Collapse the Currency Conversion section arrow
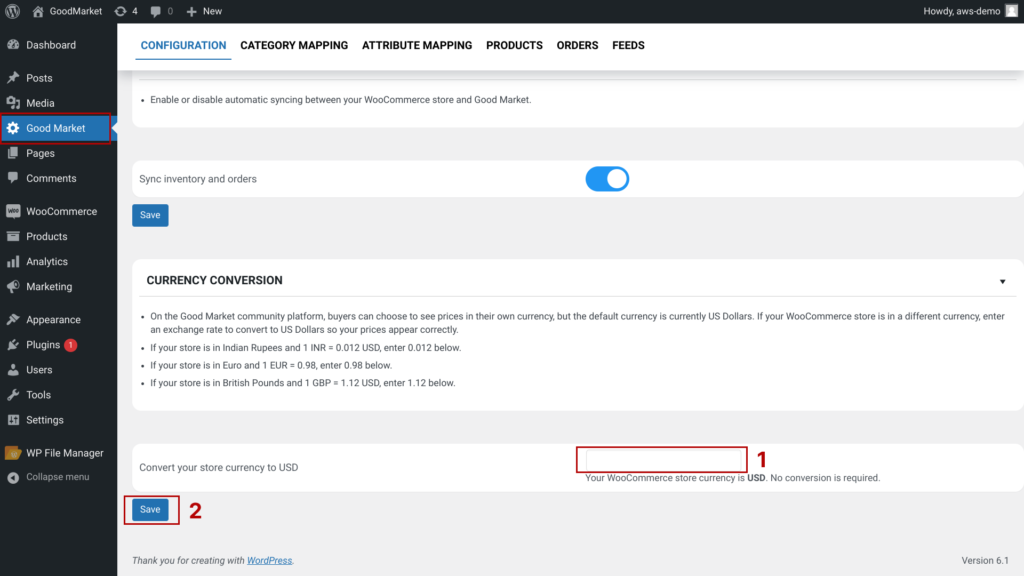The image size is (1024, 576). click(1002, 281)
